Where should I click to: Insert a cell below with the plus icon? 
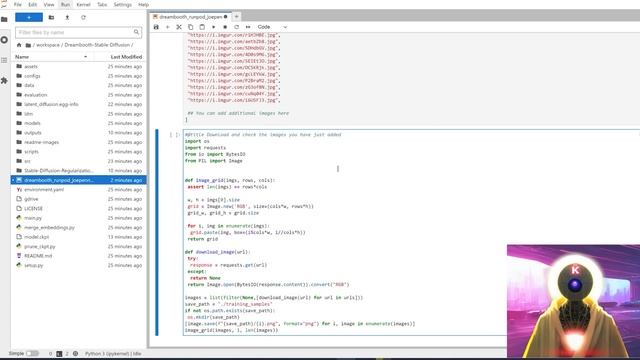167,27
